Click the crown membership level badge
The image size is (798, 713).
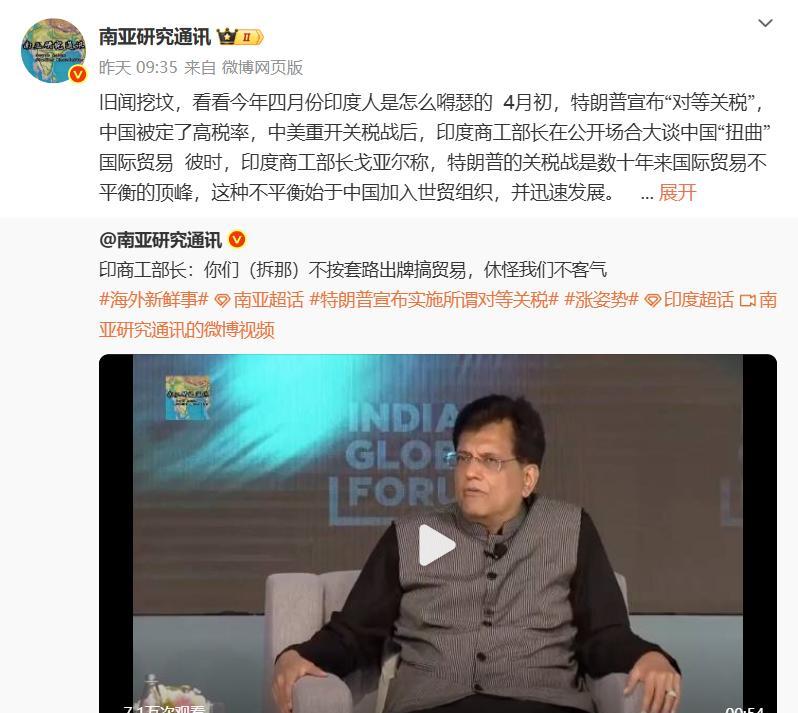(x=240, y=37)
